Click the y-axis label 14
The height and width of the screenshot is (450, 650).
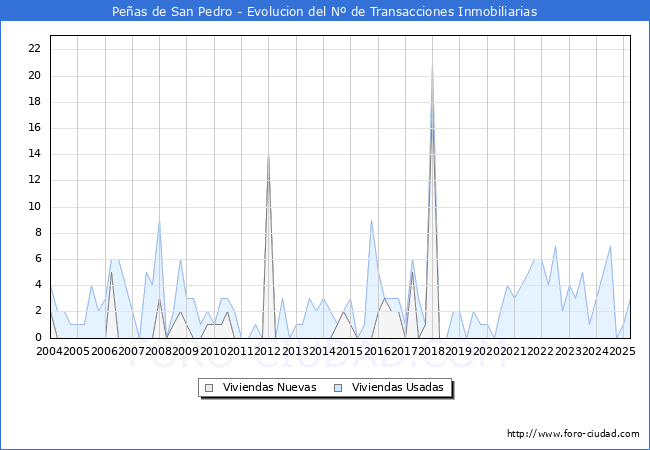(34, 154)
